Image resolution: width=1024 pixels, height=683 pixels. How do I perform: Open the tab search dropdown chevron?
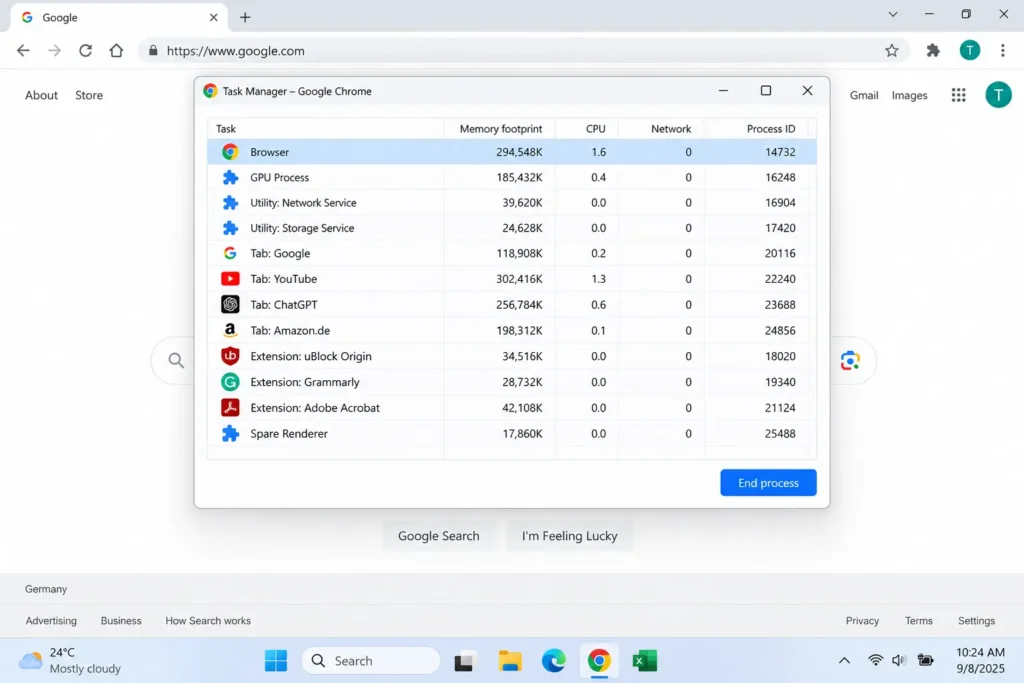coord(893,14)
